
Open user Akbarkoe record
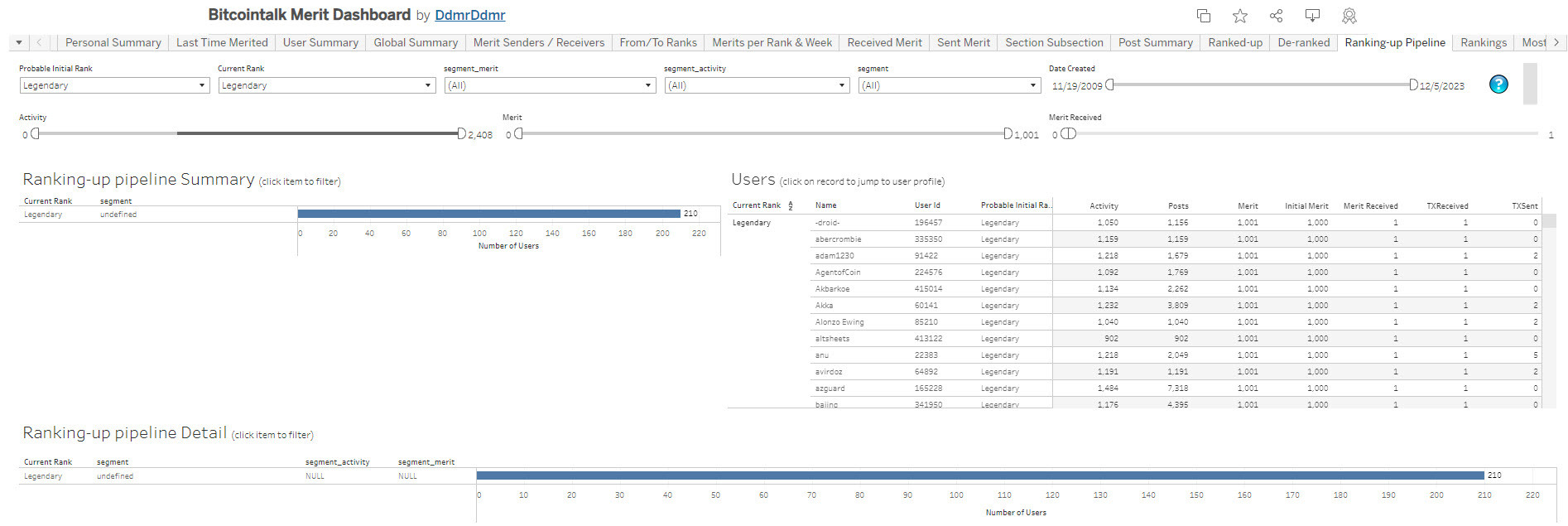[x=1176, y=289]
